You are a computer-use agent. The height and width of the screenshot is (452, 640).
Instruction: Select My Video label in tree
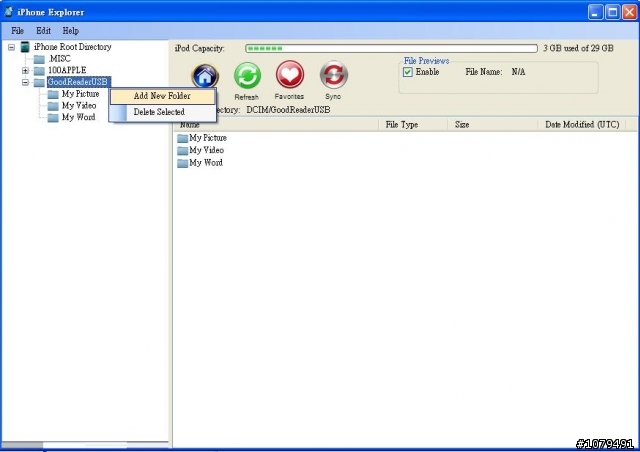click(79, 106)
